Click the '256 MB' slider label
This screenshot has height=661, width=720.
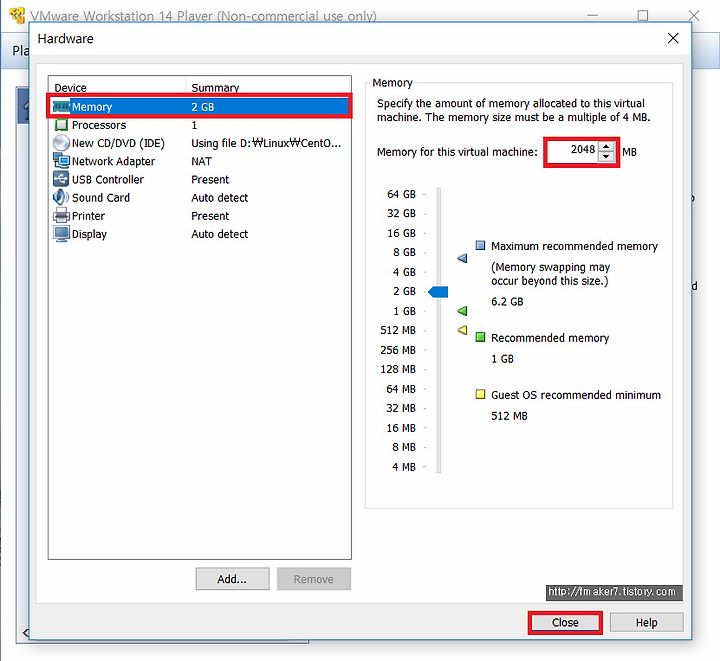(x=398, y=350)
